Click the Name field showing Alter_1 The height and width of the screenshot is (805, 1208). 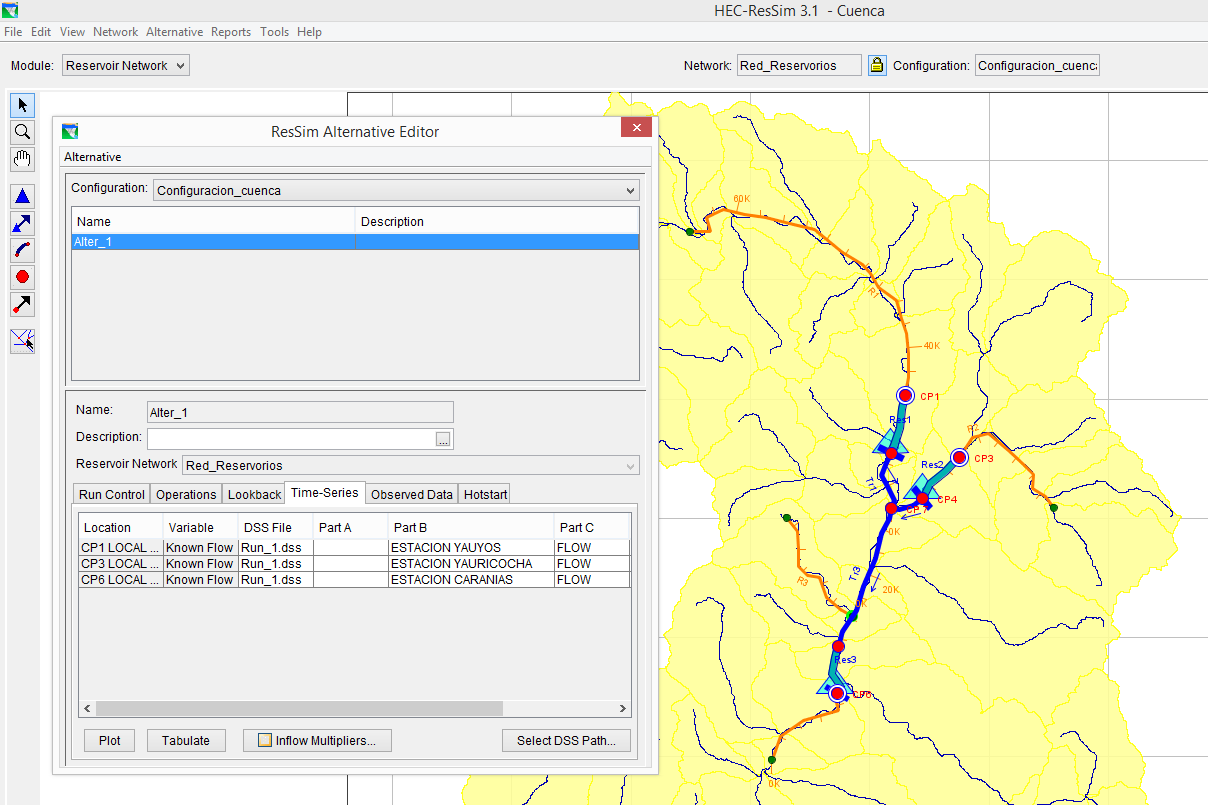299,412
